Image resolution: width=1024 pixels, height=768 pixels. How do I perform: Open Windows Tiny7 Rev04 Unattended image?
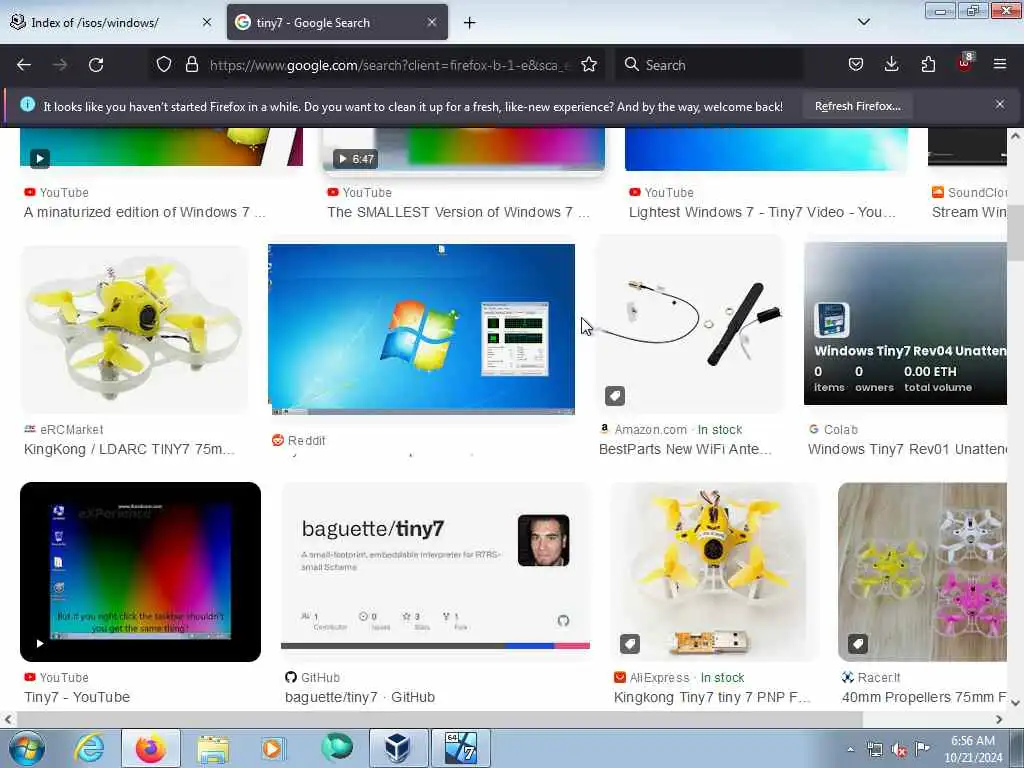pyautogui.click(x=905, y=324)
